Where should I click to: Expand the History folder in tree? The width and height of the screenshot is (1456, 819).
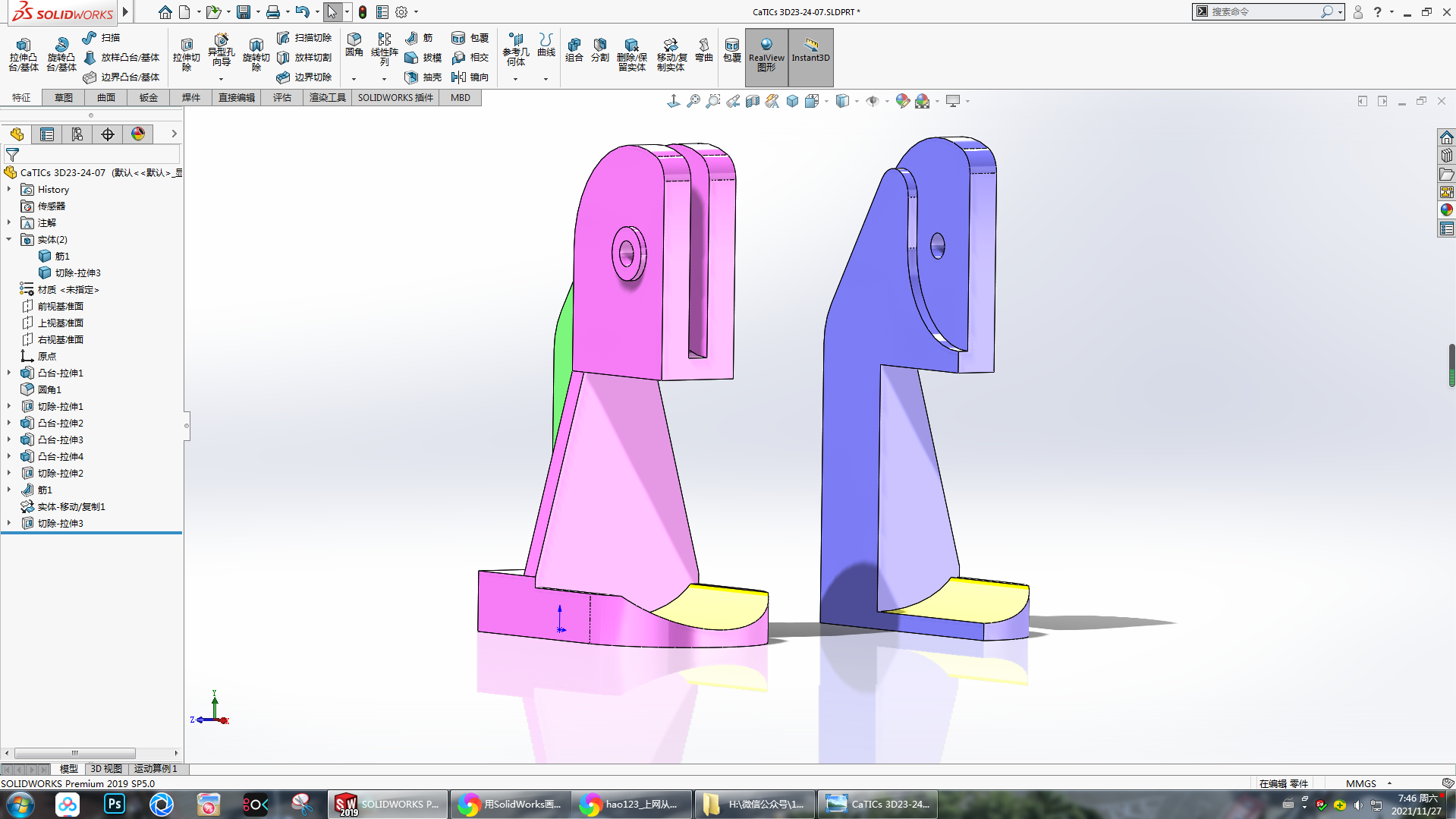9,189
